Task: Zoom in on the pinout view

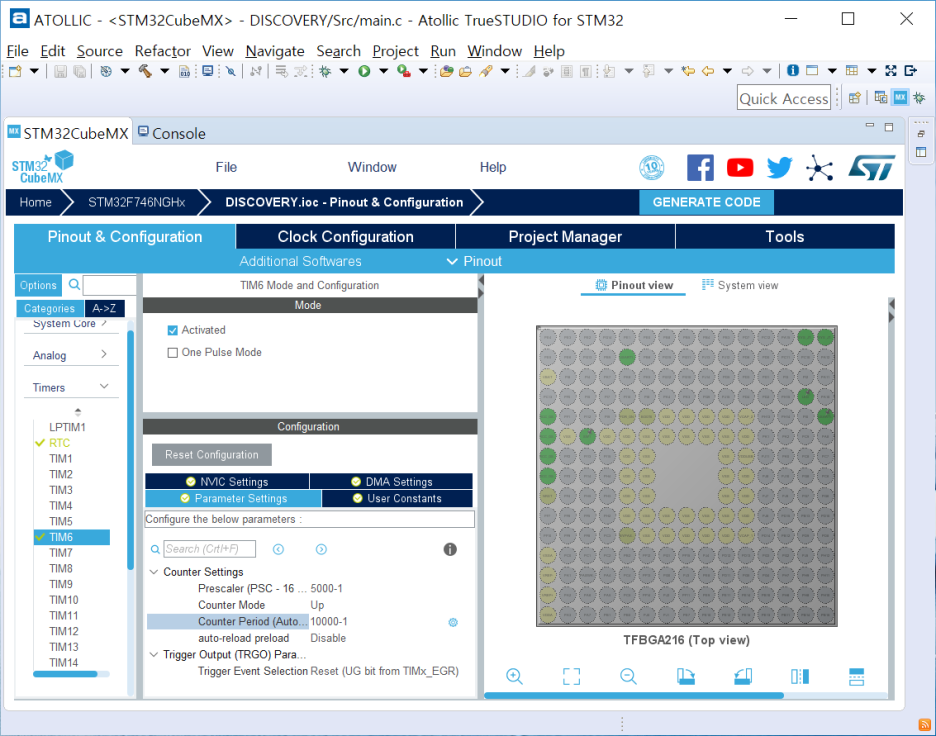Action: (514, 676)
